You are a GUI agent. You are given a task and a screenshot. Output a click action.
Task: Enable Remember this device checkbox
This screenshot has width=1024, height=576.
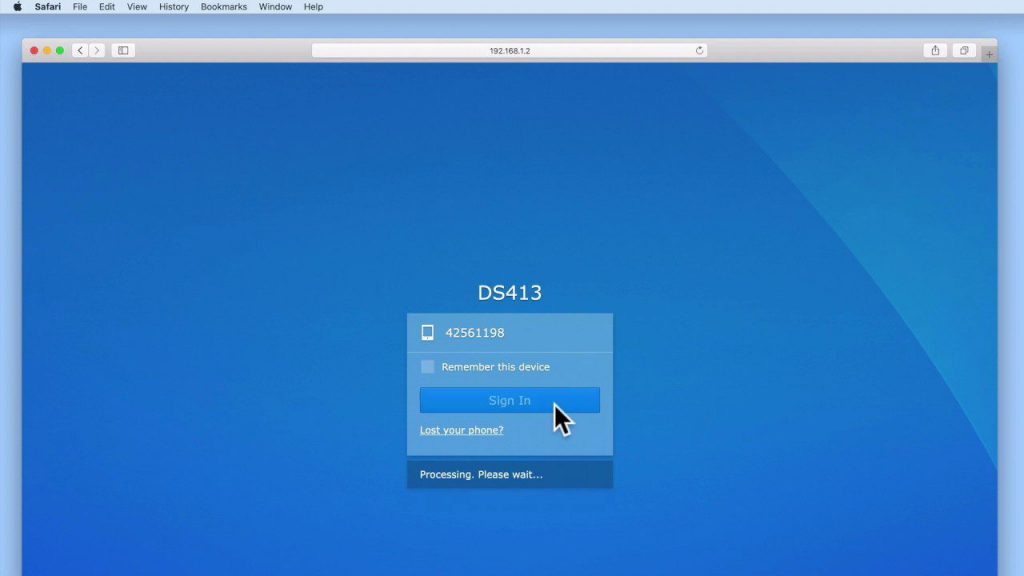pos(427,366)
